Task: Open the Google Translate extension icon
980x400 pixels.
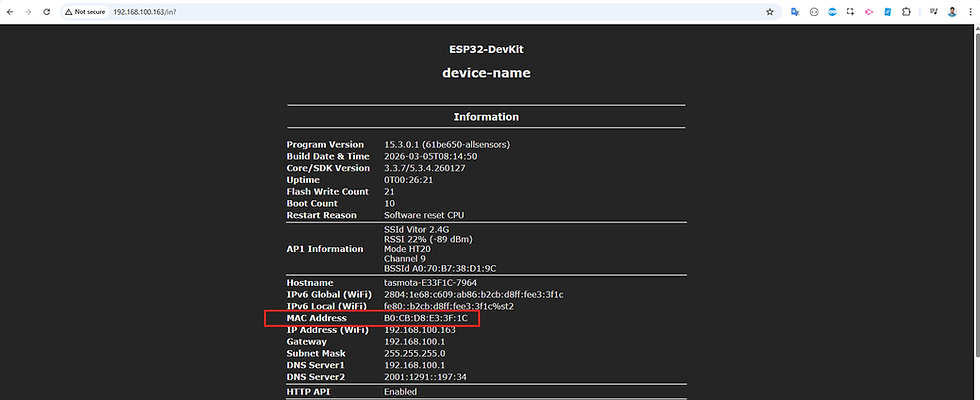Action: coord(795,12)
